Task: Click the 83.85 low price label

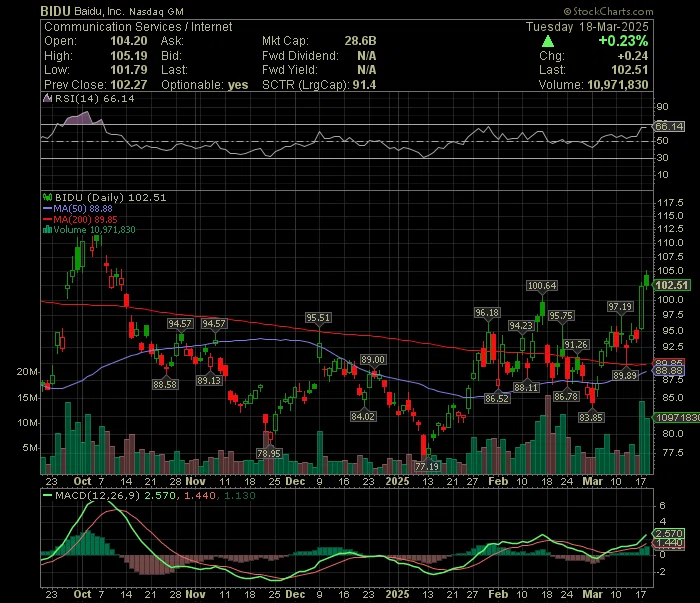Action: (x=591, y=417)
